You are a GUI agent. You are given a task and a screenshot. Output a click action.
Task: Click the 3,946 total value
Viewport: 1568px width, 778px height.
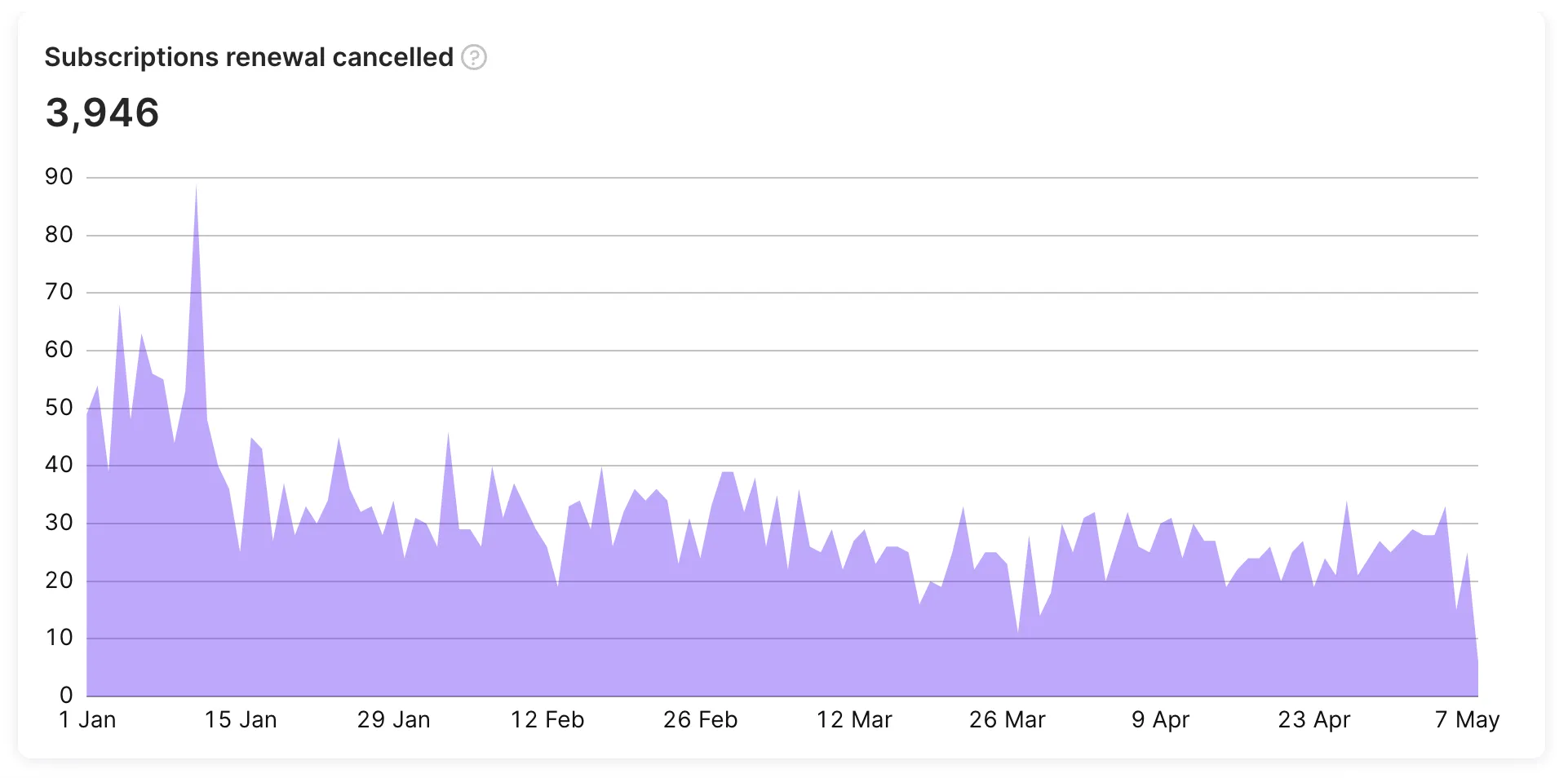(x=102, y=113)
